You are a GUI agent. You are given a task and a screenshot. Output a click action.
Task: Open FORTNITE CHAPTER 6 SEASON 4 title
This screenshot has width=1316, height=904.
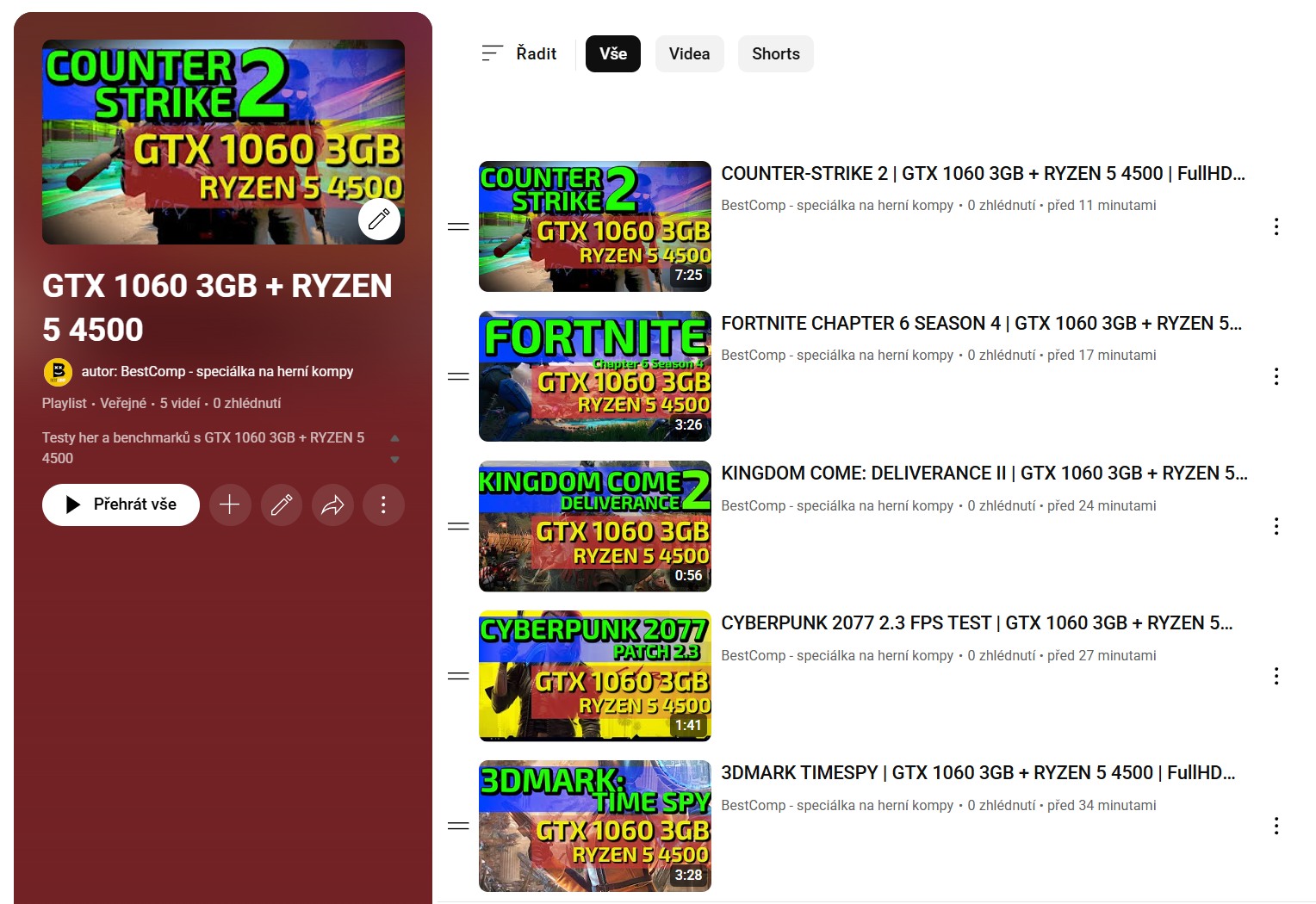pyautogui.click(x=982, y=324)
